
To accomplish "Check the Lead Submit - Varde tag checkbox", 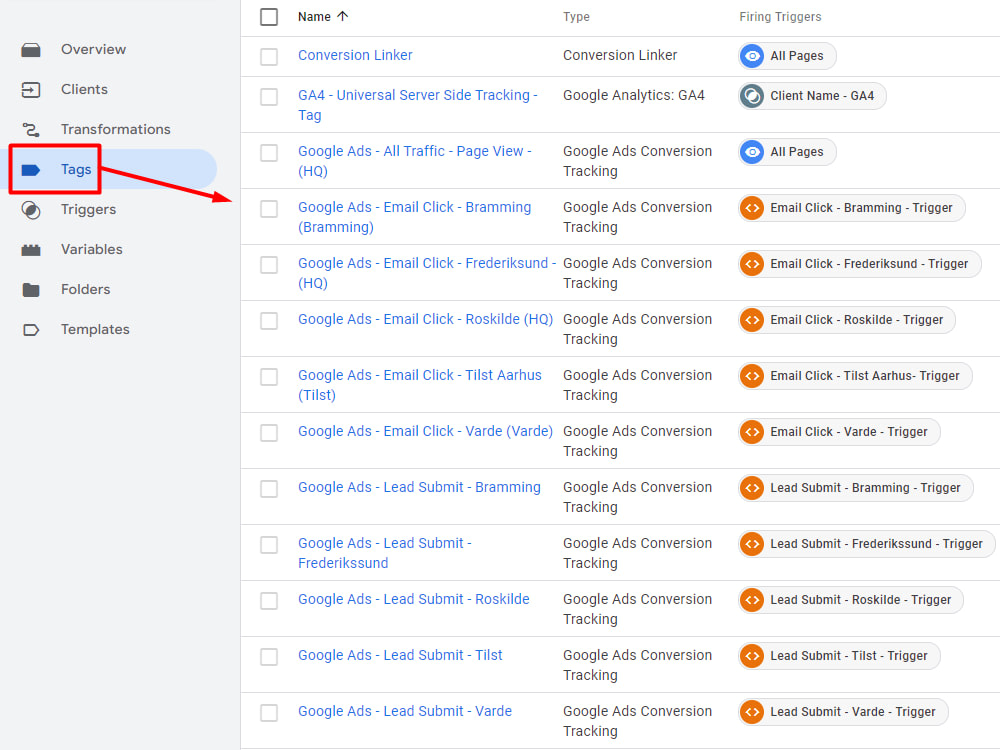I will point(269,712).
